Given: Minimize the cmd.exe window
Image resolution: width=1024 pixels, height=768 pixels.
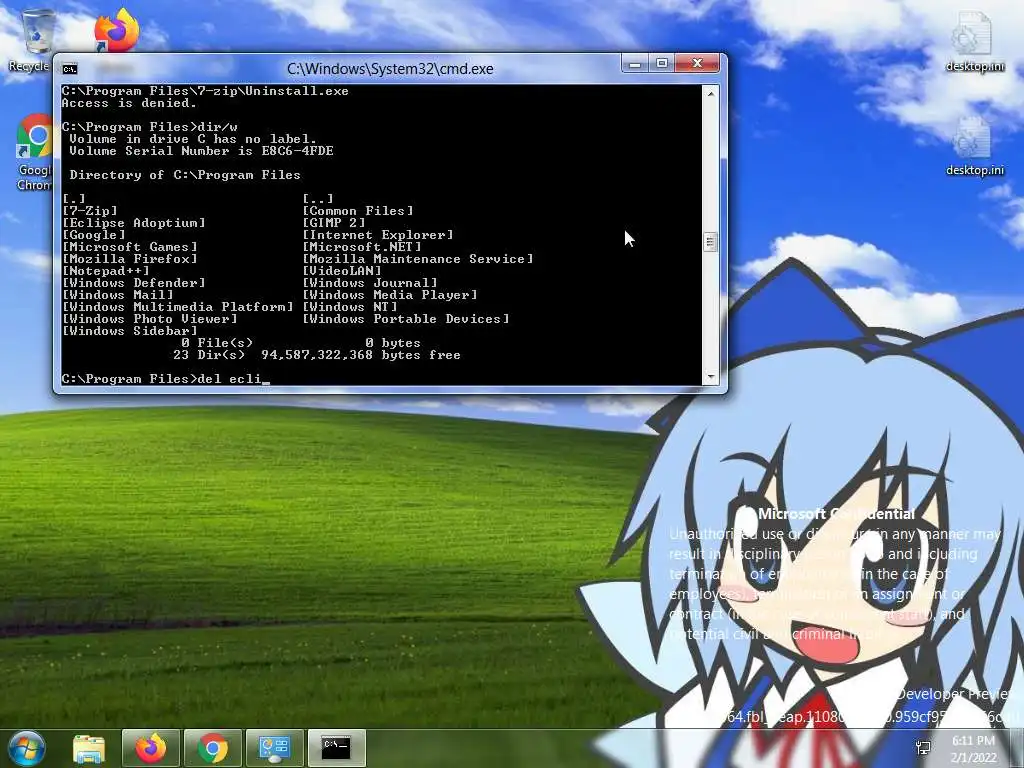Looking at the screenshot, I should (x=634, y=63).
